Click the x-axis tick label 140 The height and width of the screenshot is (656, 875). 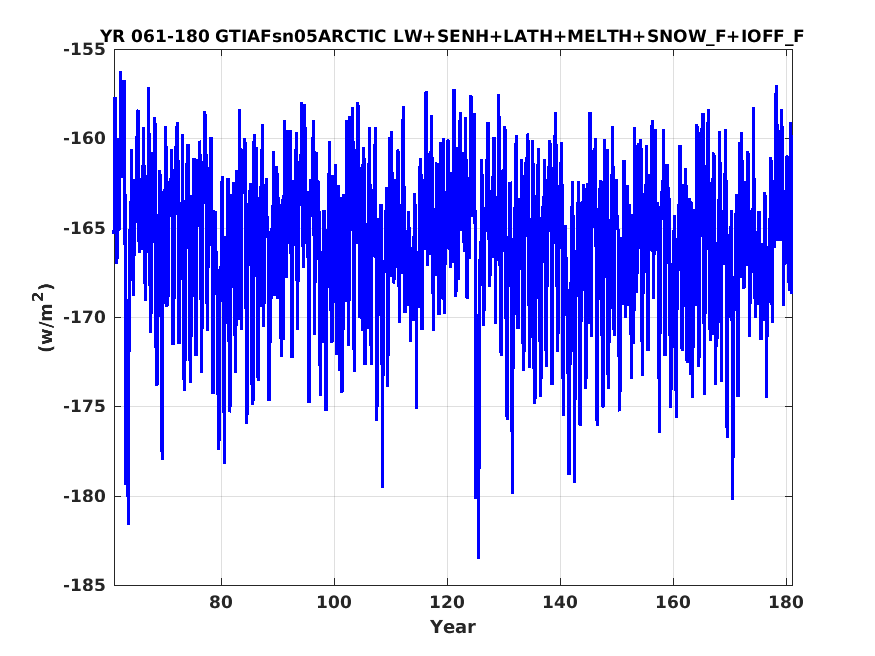pos(560,602)
